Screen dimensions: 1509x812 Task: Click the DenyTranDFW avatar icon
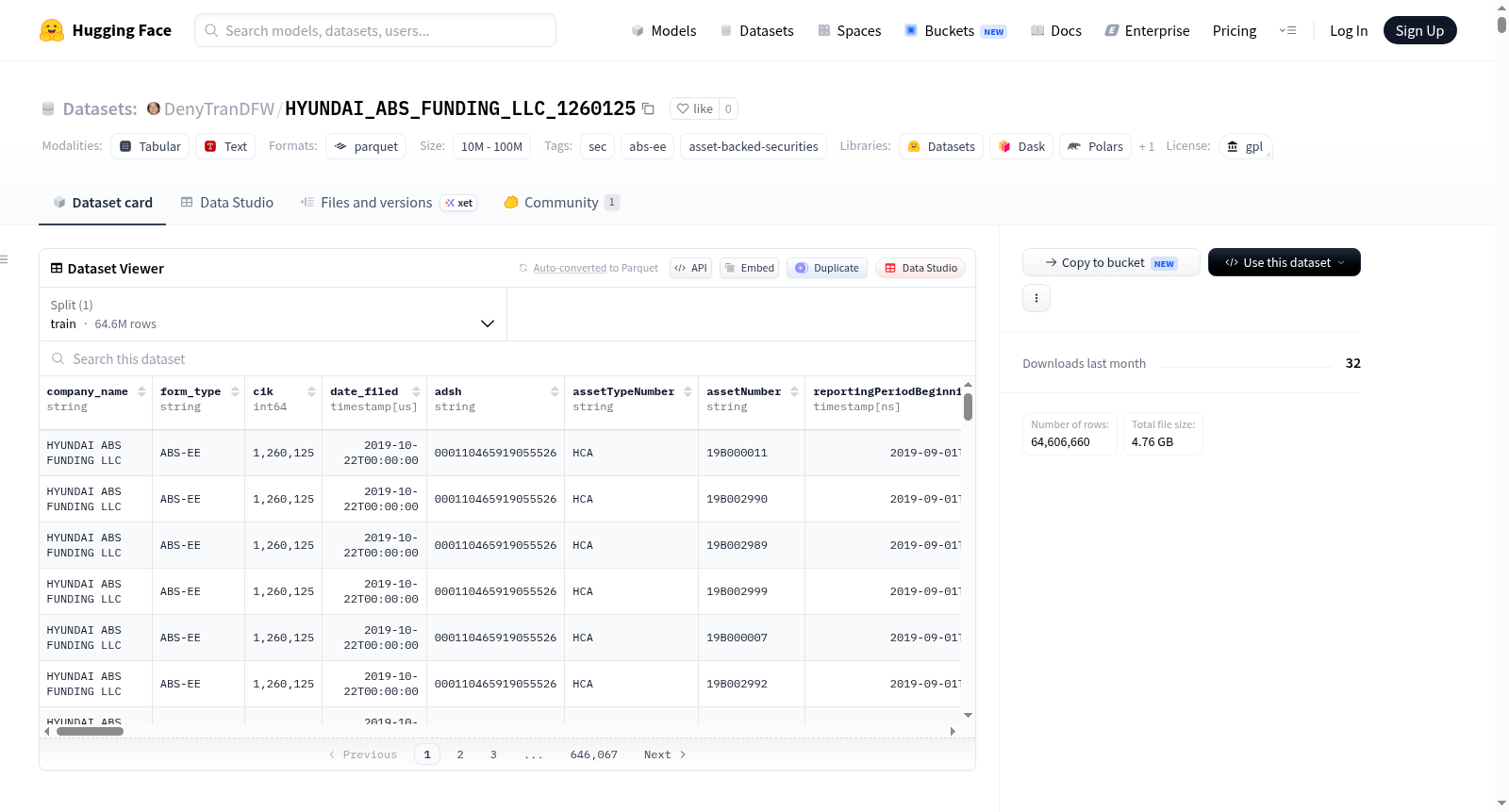153,108
